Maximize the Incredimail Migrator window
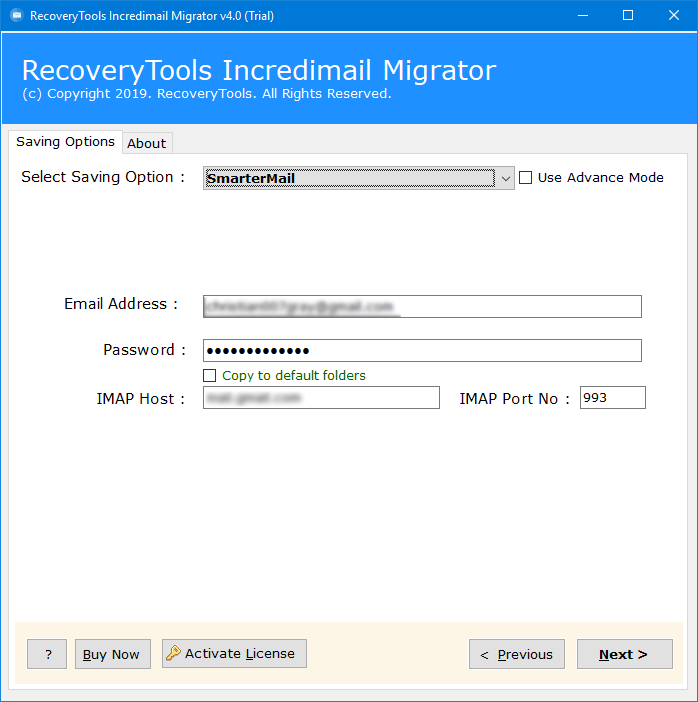This screenshot has height=702, width=698. pyautogui.click(x=628, y=16)
